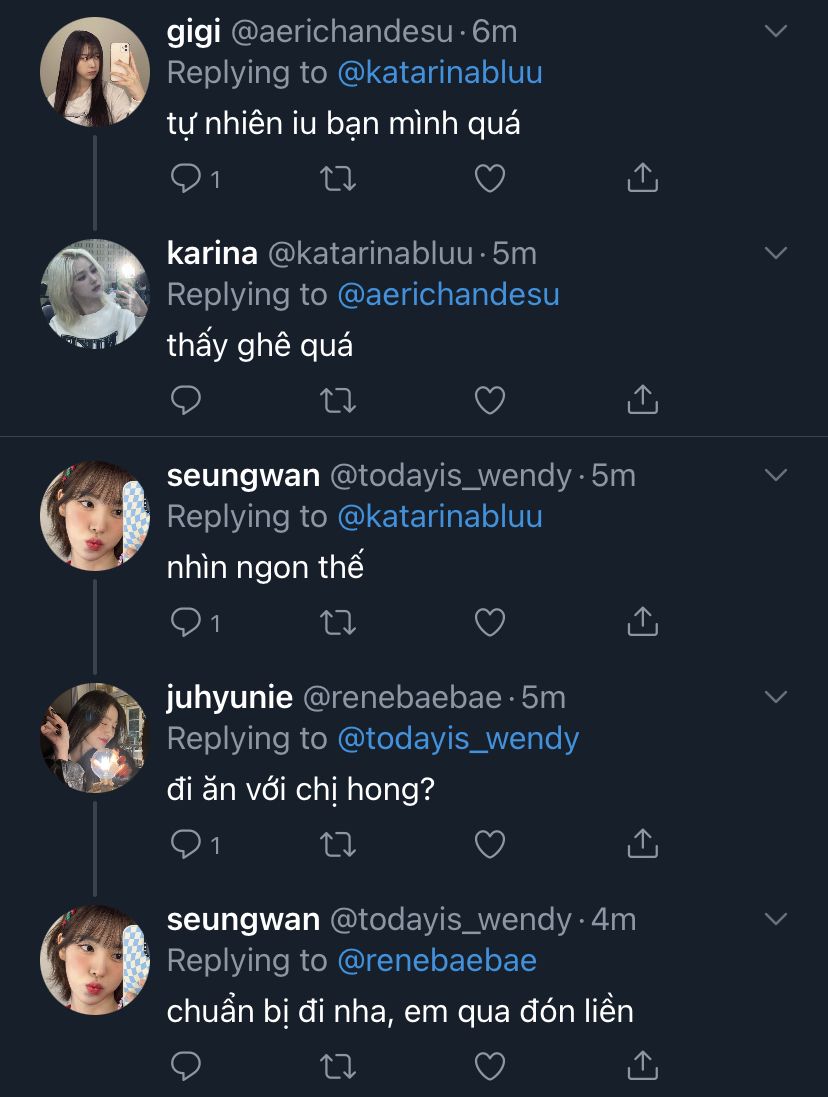Open @renebaebae mention link
Viewport: 828px width, 1097px height.
437,961
